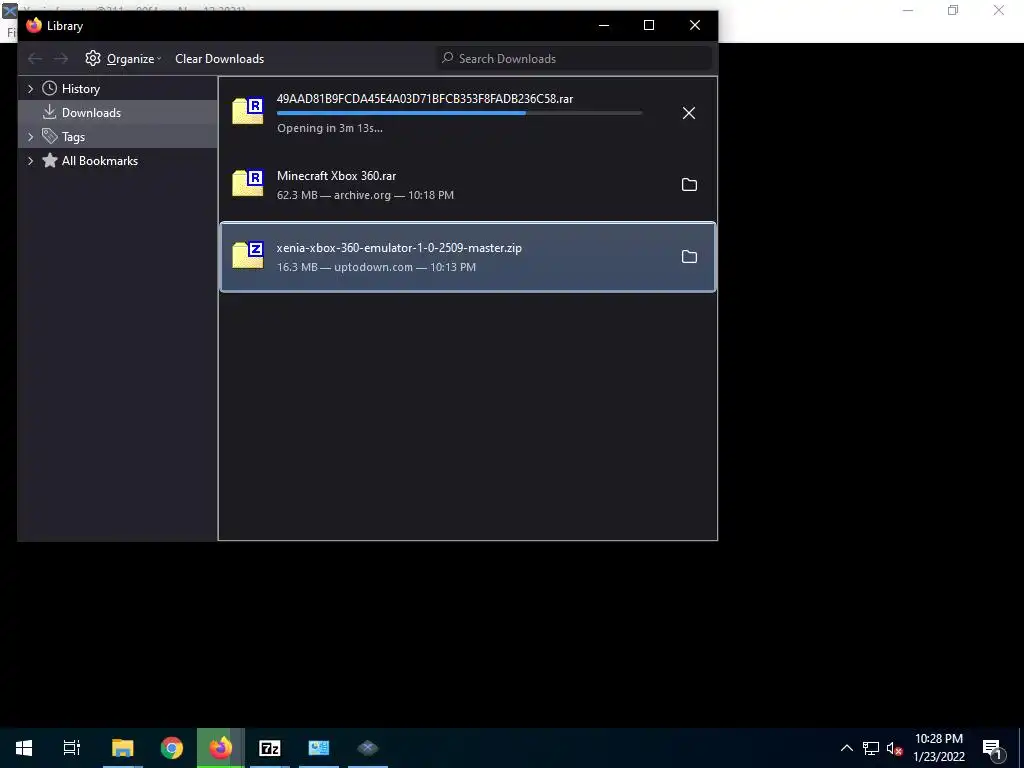Open Google Chrome from the taskbar
Image resolution: width=1024 pixels, height=768 pixels.
point(172,748)
